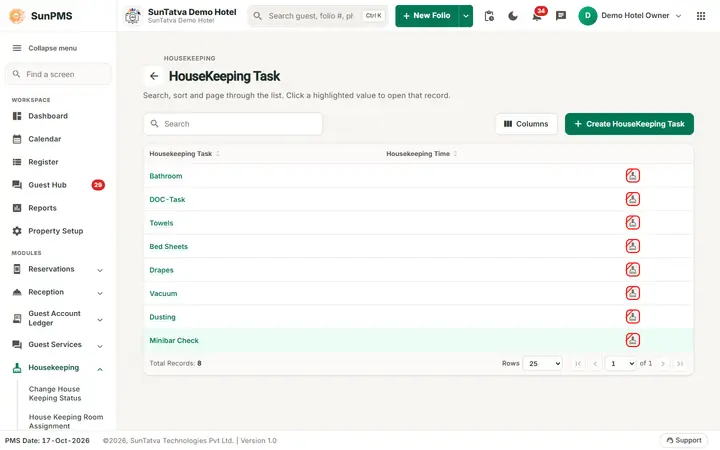Click the back arrow beside HouseKeeping Task

pyautogui.click(x=154, y=76)
